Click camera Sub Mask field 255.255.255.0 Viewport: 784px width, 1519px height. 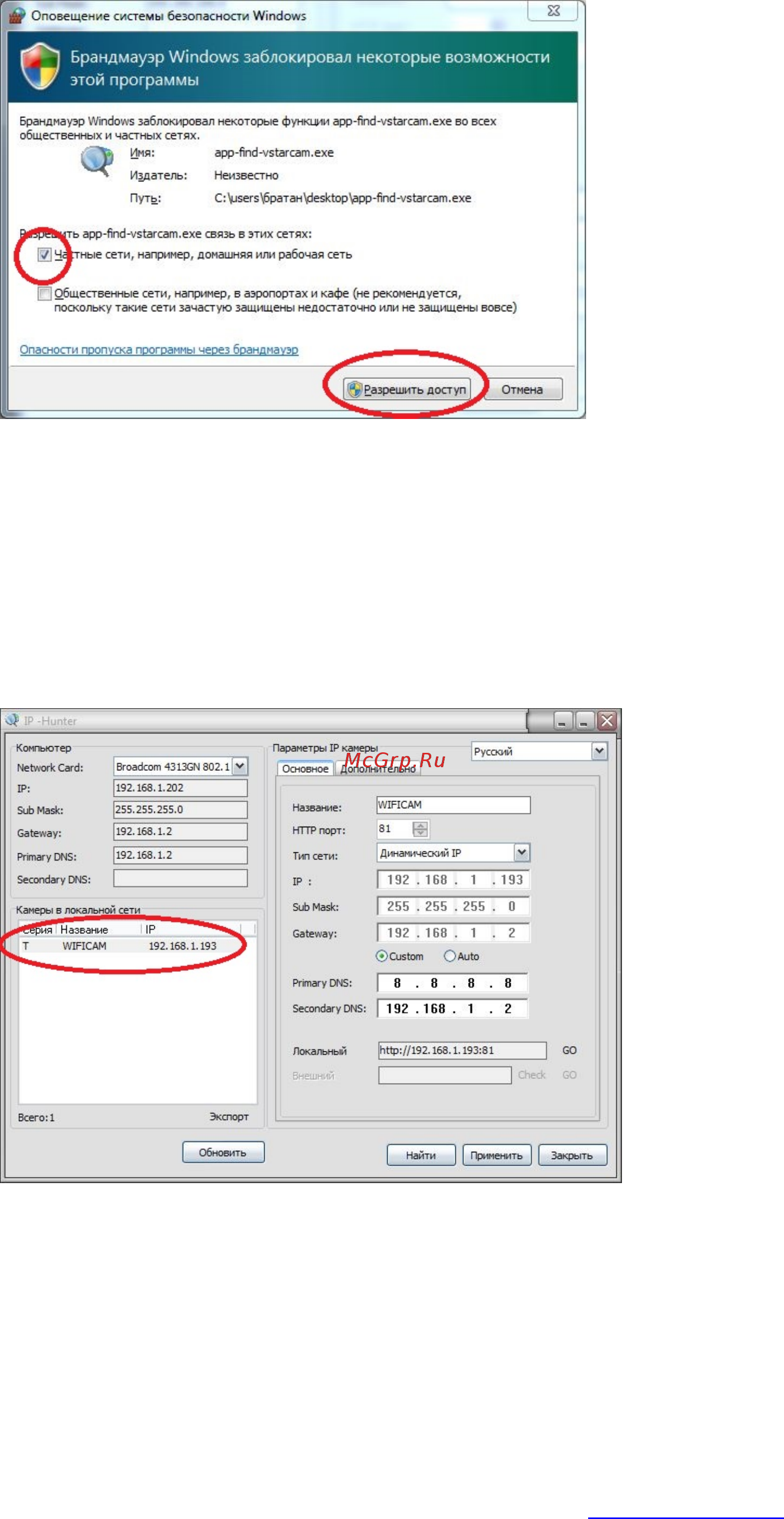click(453, 906)
